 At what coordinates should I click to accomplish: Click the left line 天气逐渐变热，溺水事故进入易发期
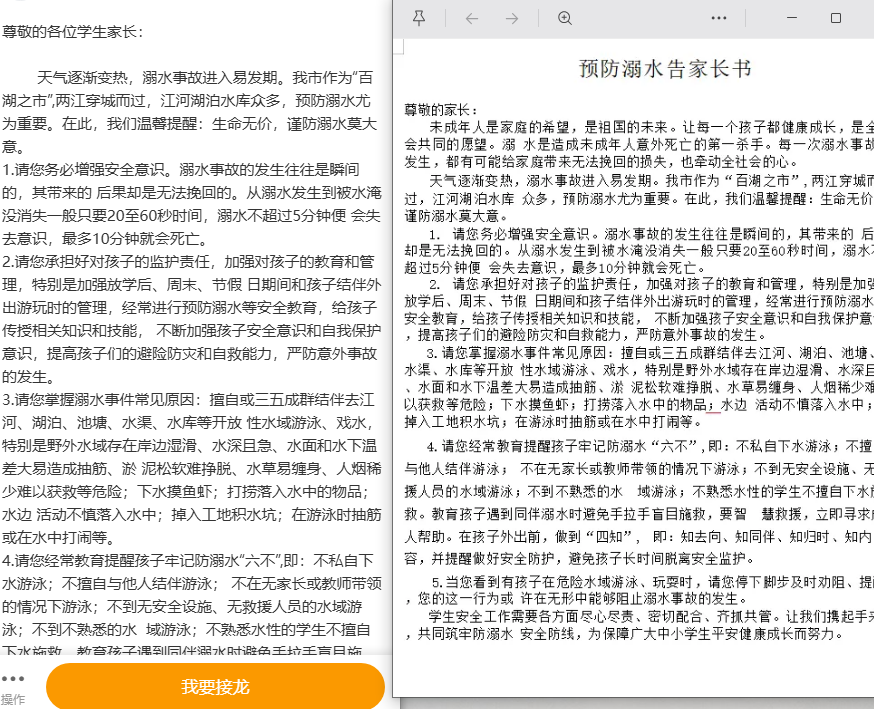tap(205, 77)
